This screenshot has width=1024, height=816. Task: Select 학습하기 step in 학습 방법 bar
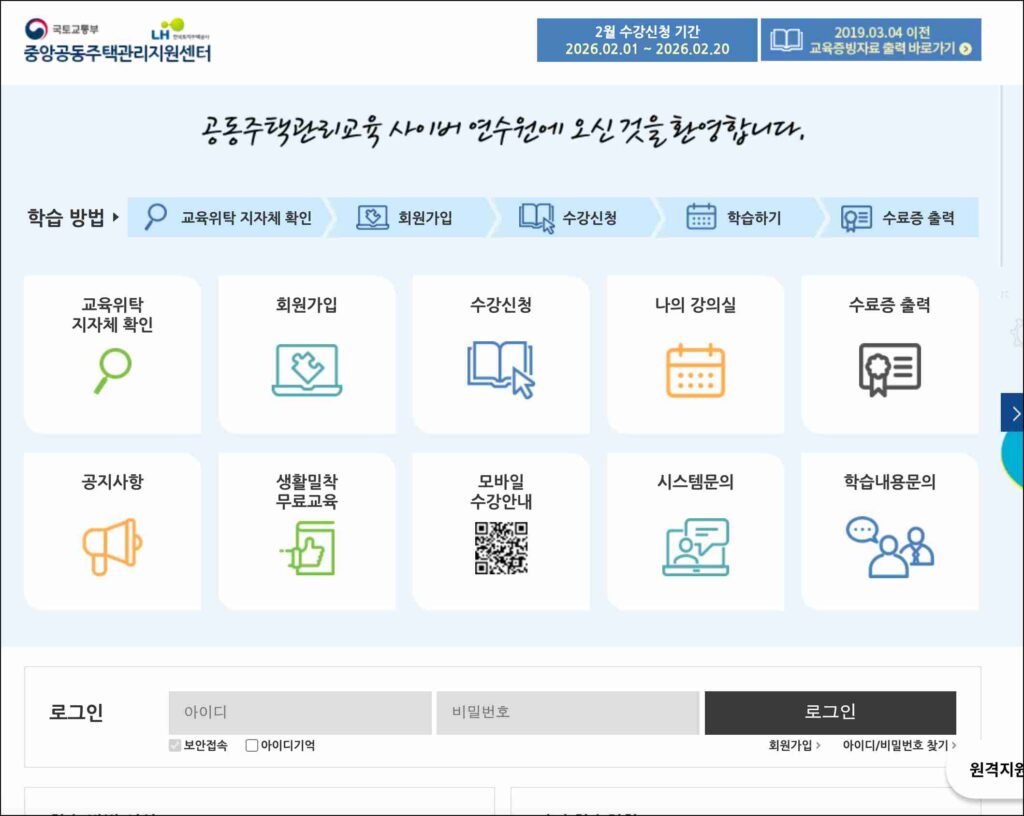click(x=732, y=217)
